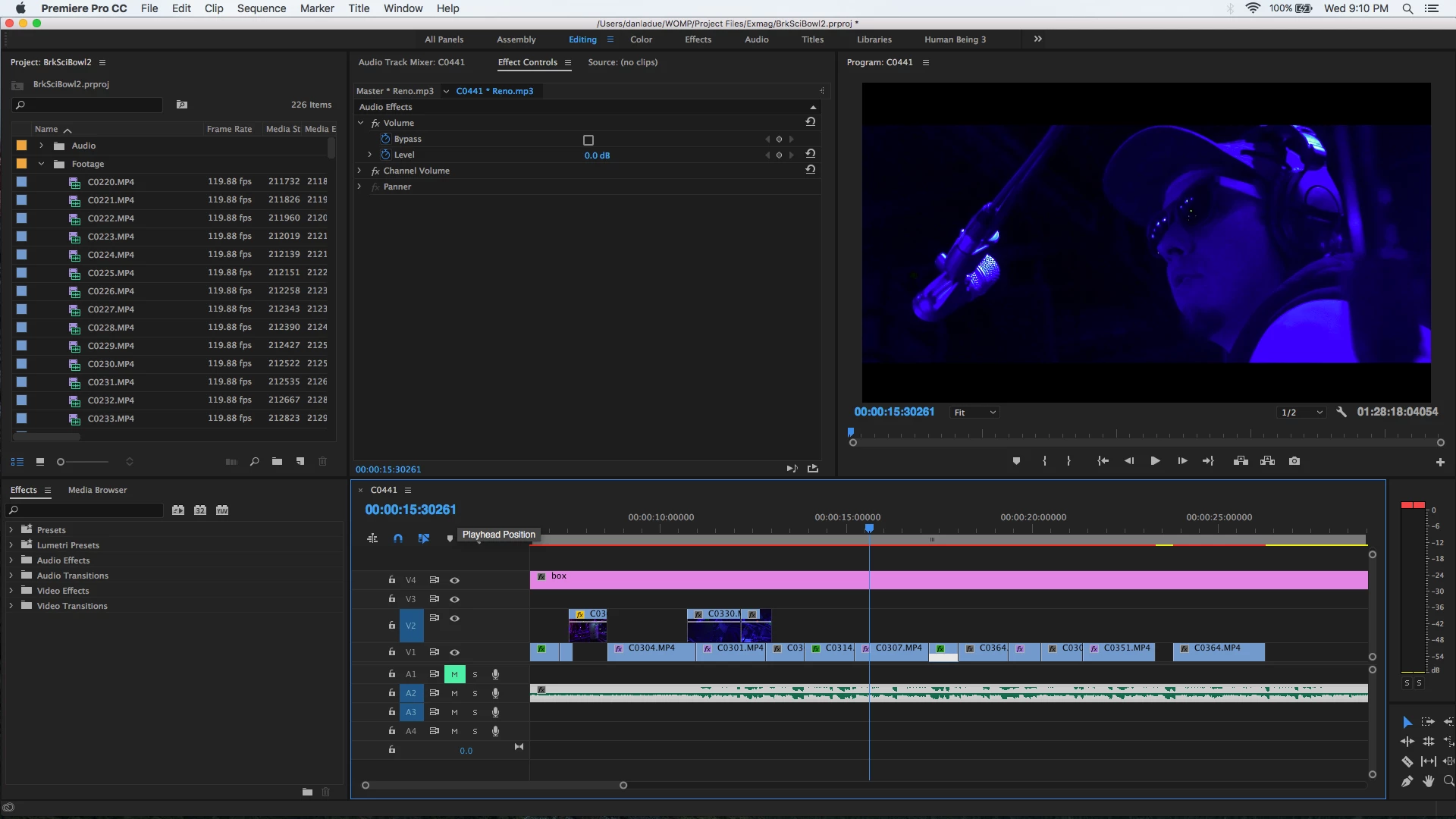
Task: Click the Add Marker button under Program monitor
Action: 1016,461
